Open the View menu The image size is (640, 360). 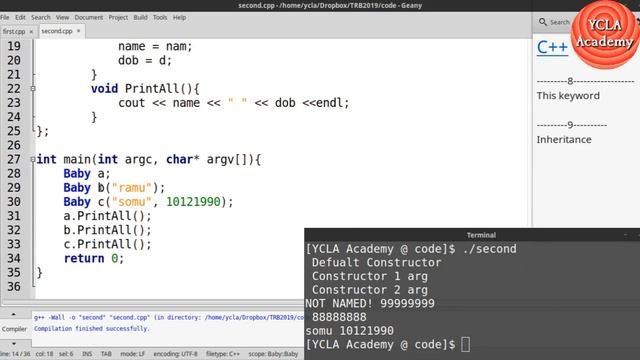coord(62,18)
